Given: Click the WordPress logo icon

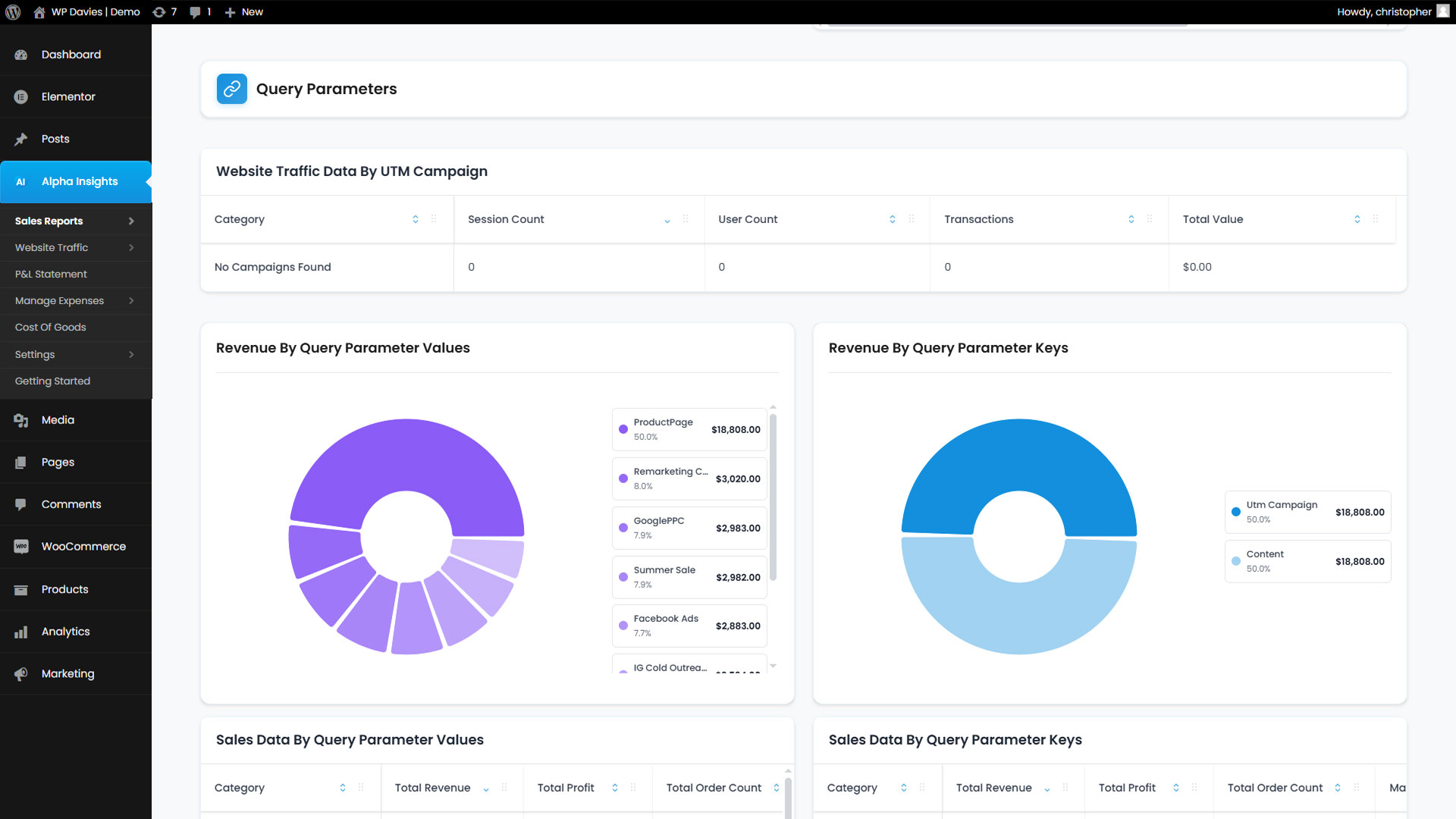Looking at the screenshot, I should coord(13,12).
